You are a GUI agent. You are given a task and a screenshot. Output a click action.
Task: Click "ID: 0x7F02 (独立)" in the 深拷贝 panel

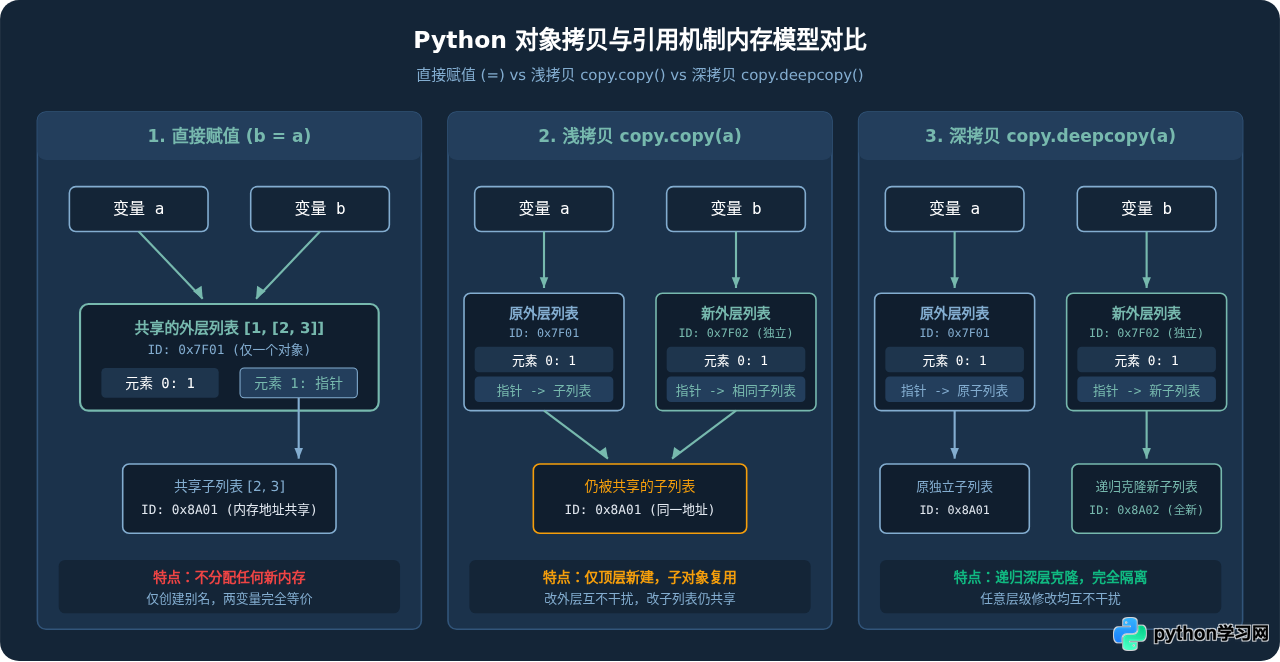pyautogui.click(x=1146, y=333)
